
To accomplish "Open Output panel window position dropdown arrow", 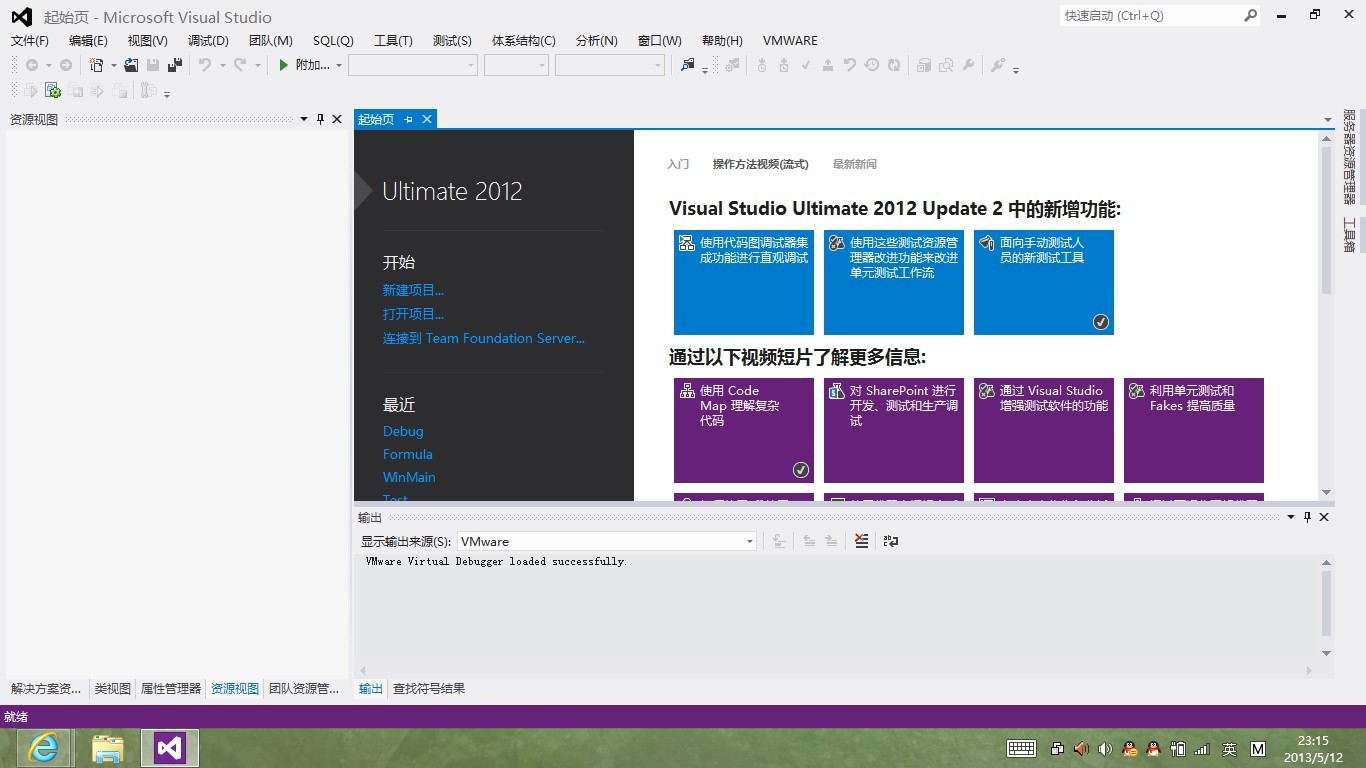I will click(x=1291, y=517).
